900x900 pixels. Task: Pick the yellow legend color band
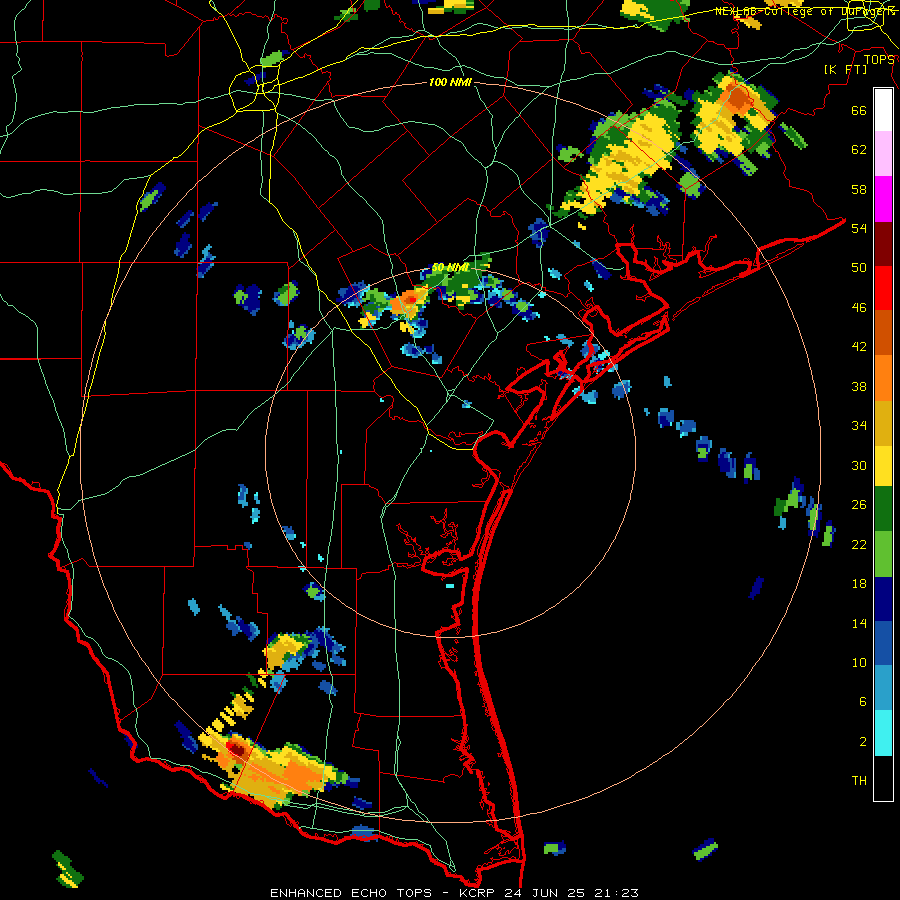883,466
